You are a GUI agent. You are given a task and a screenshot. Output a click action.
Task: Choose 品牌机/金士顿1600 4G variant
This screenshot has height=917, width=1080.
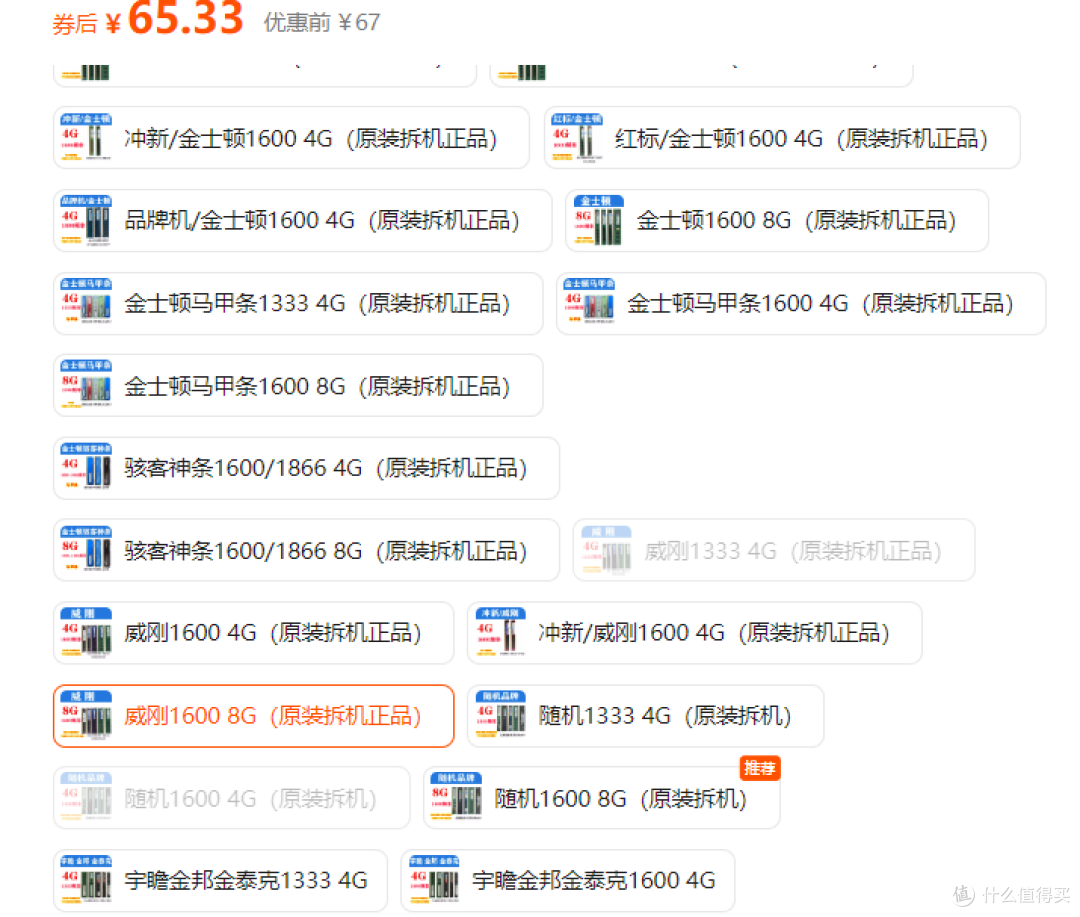[x=302, y=220]
